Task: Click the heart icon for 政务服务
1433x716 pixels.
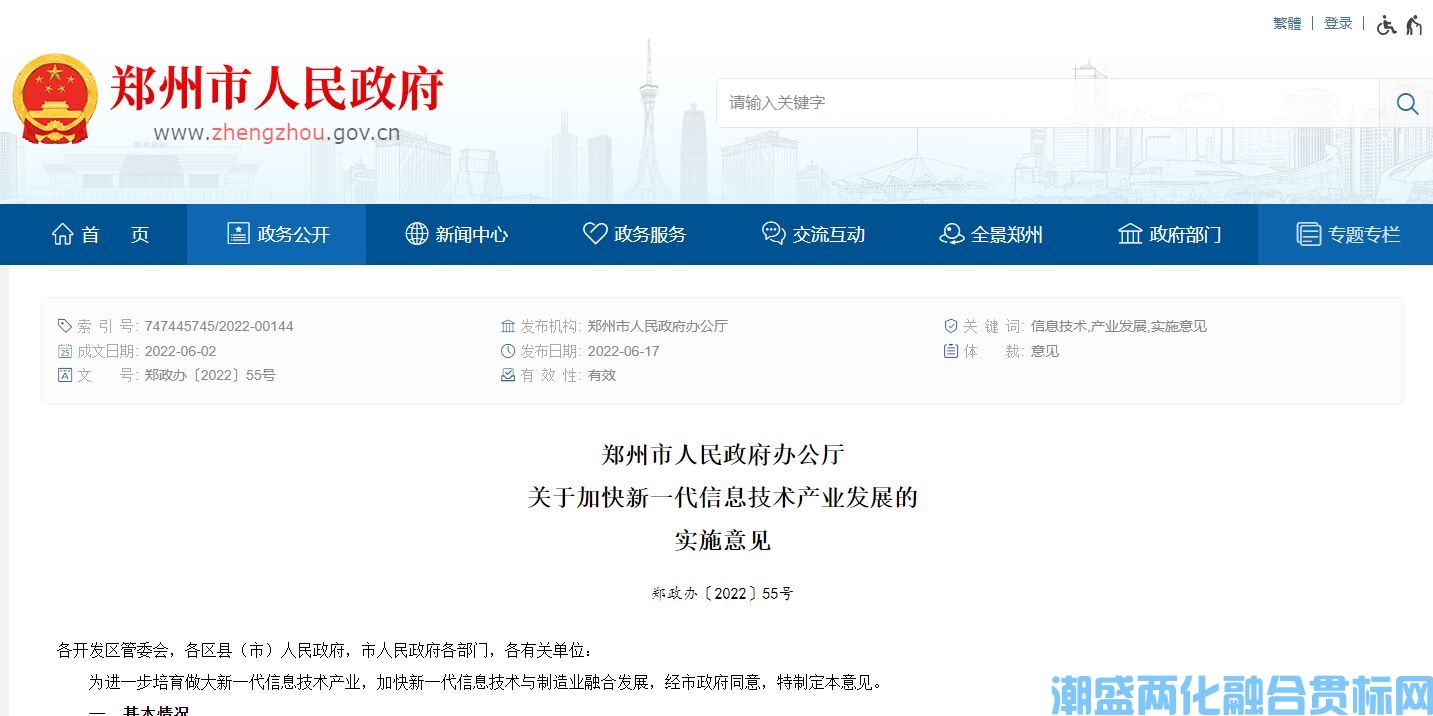Action: 595,234
